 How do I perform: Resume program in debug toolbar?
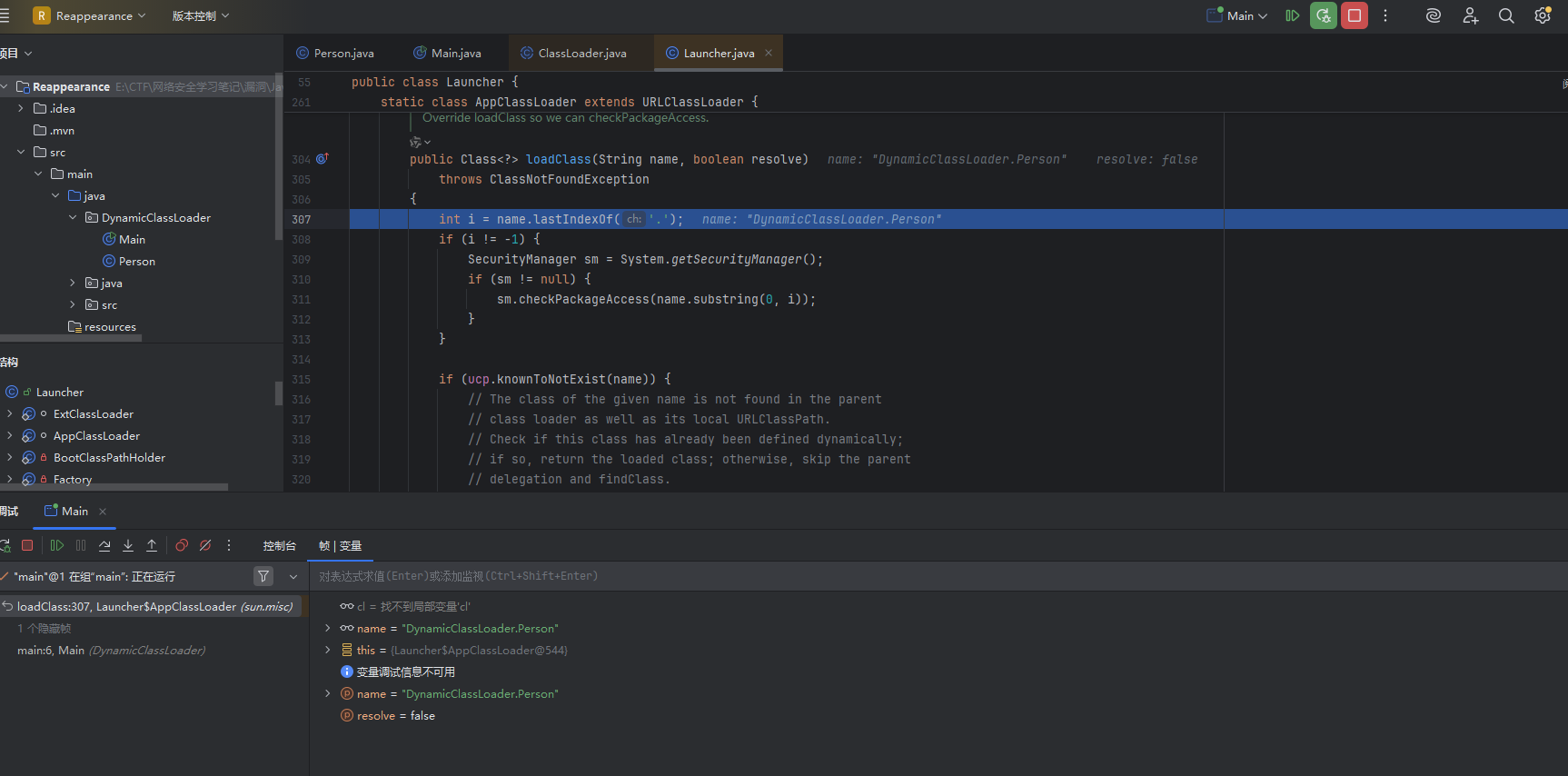coord(57,545)
